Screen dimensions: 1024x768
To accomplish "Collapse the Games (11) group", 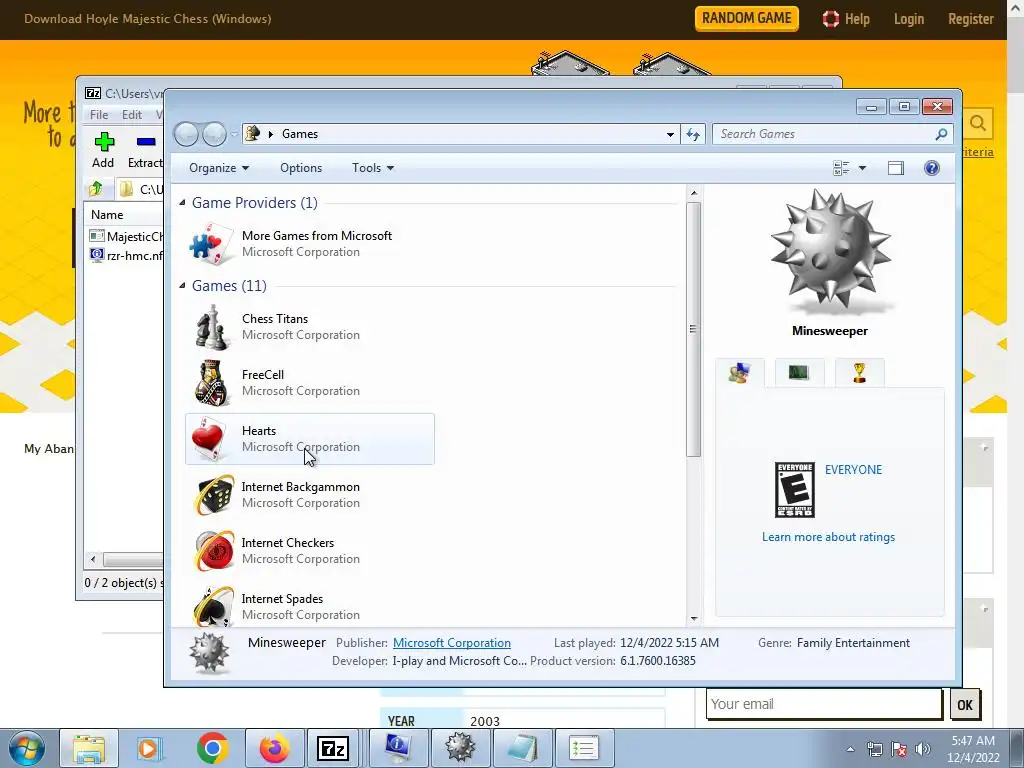I will (x=182, y=286).
